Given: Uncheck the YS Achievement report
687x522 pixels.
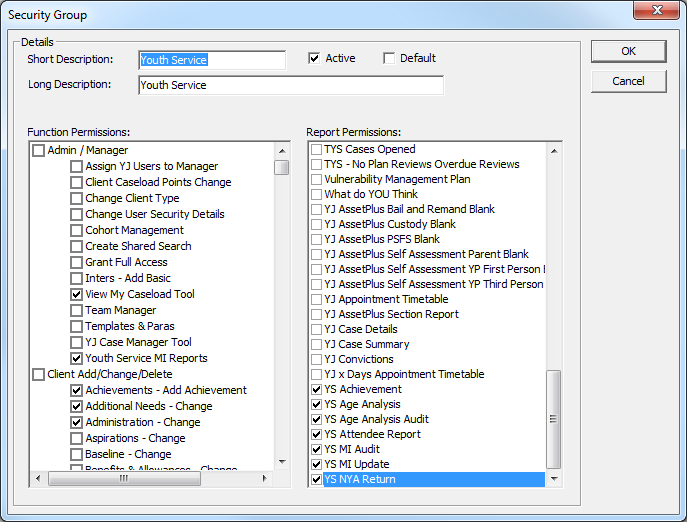Looking at the screenshot, I should [x=317, y=390].
